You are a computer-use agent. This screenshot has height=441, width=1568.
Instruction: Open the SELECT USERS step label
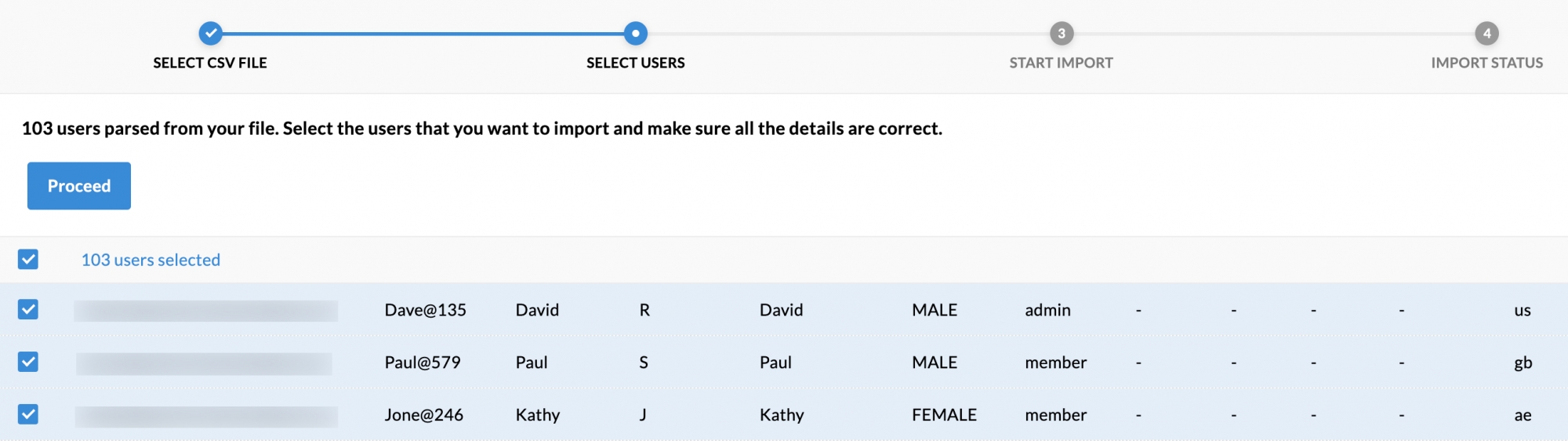[x=635, y=63]
